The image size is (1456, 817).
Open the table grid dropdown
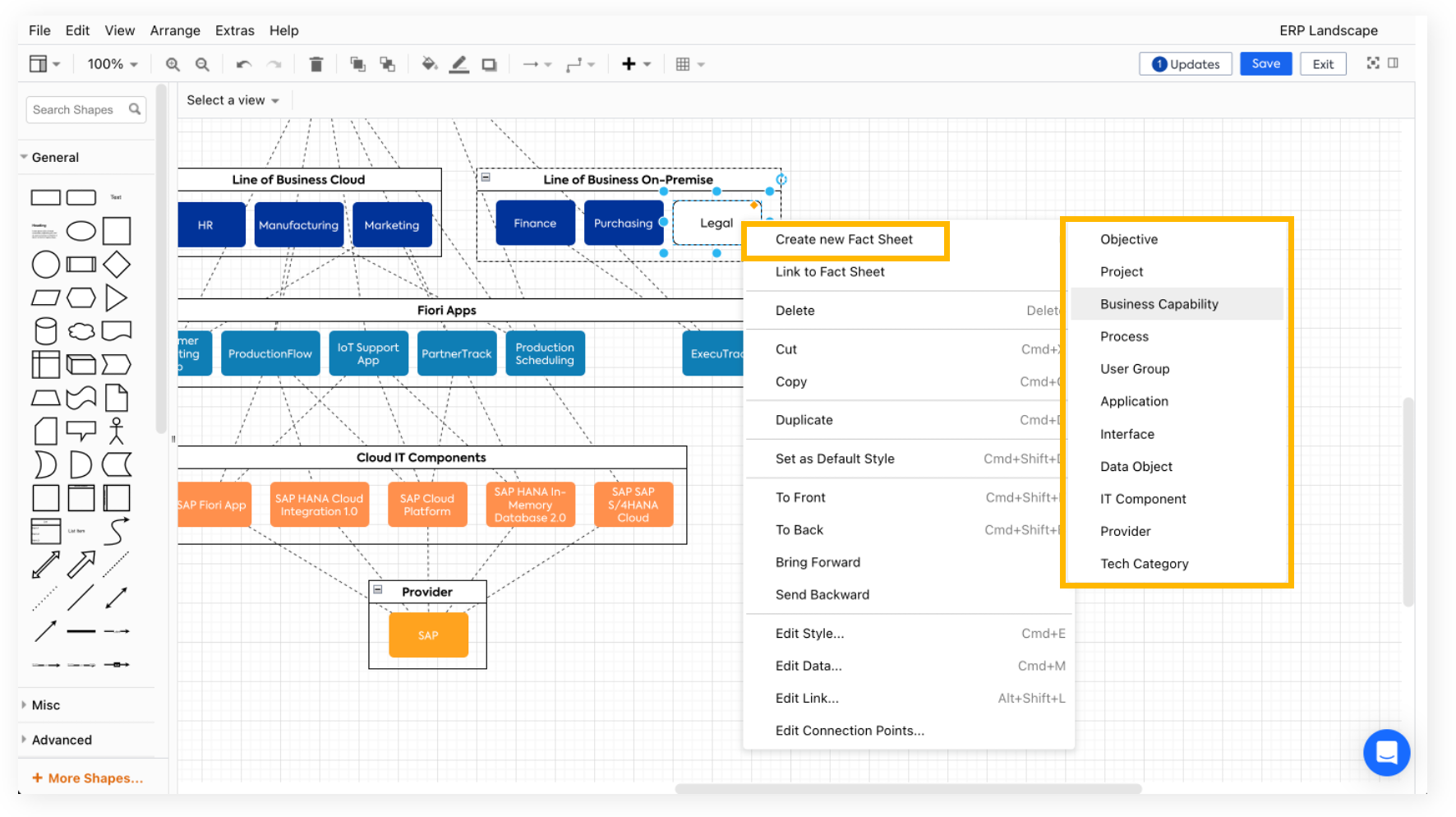coord(690,64)
